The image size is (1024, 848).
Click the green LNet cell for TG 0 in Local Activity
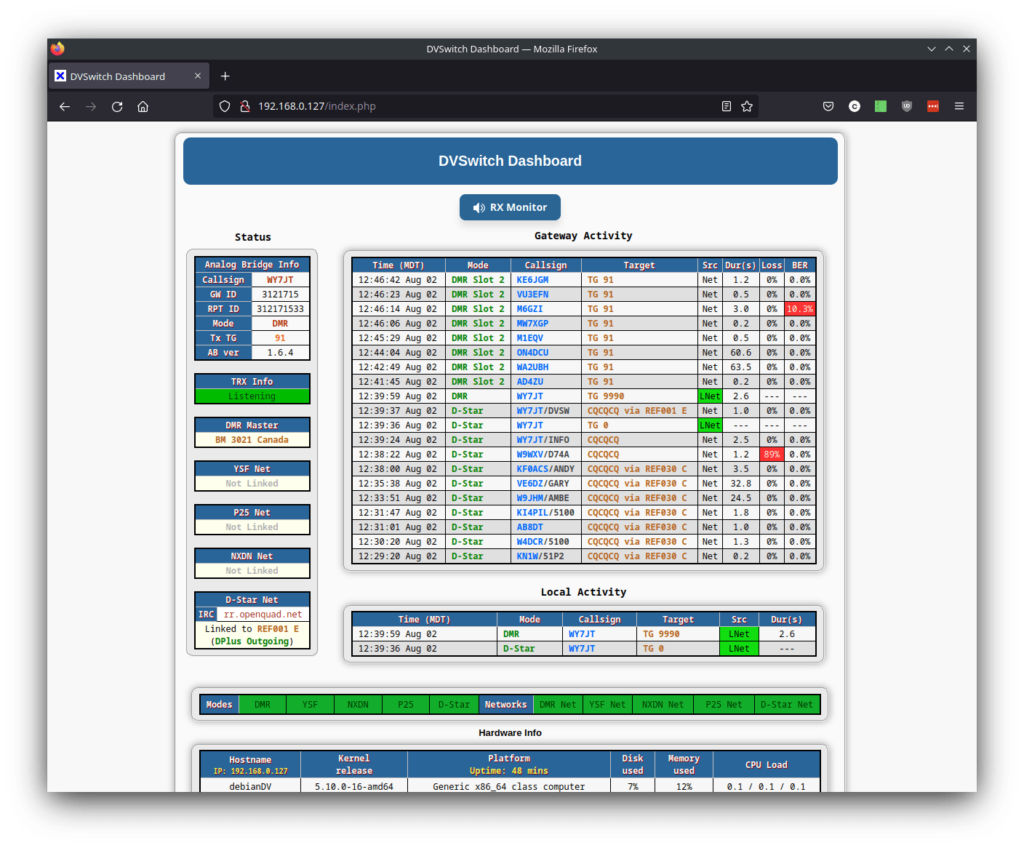tap(739, 649)
